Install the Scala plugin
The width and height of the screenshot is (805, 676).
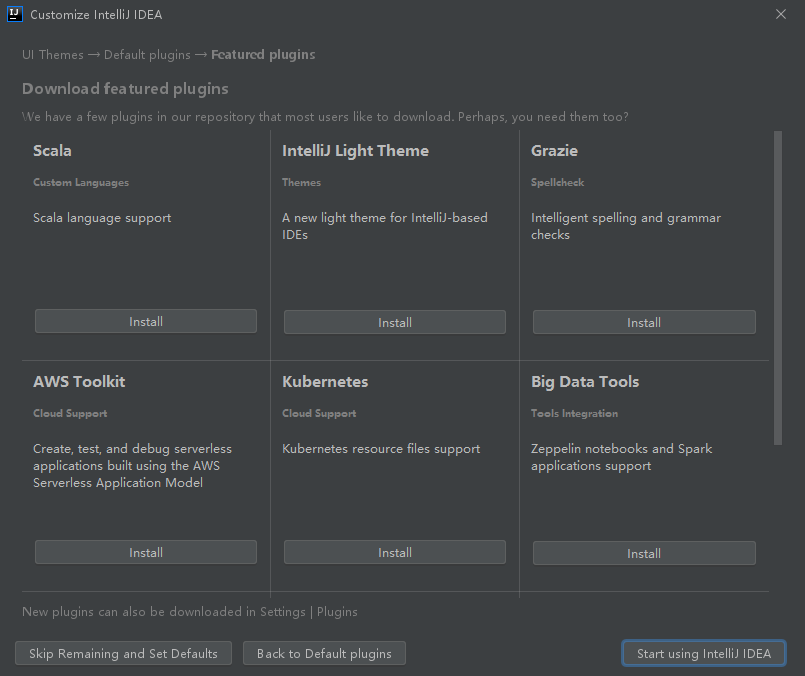pyautogui.click(x=146, y=321)
